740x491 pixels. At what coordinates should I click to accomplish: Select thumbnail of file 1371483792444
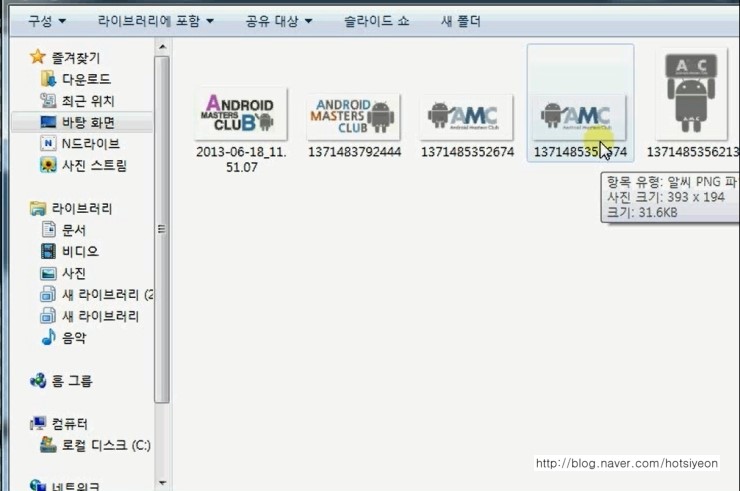pos(353,117)
